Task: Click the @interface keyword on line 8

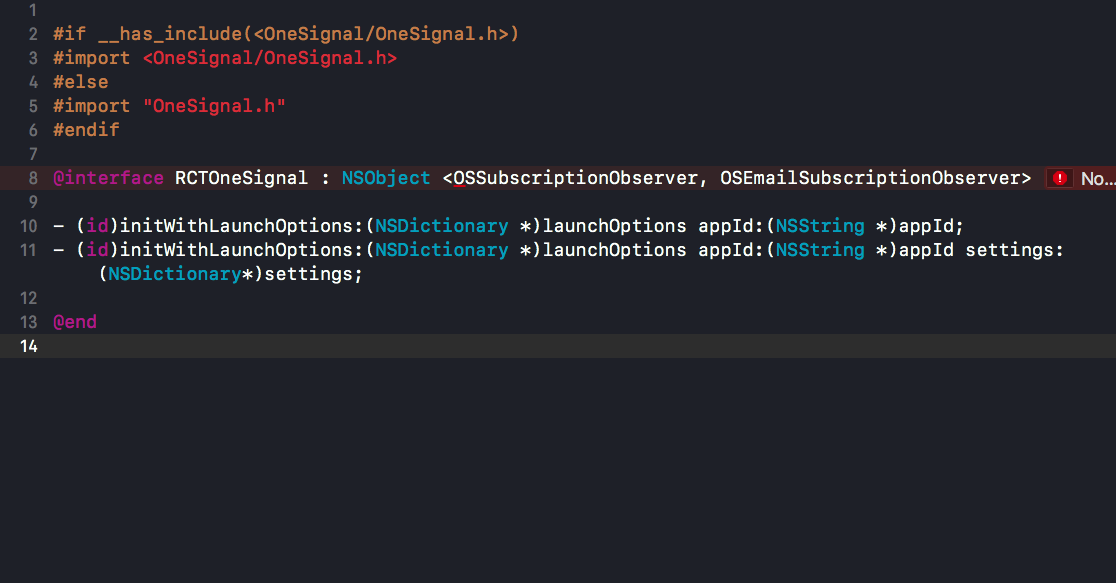Action: click(108, 178)
